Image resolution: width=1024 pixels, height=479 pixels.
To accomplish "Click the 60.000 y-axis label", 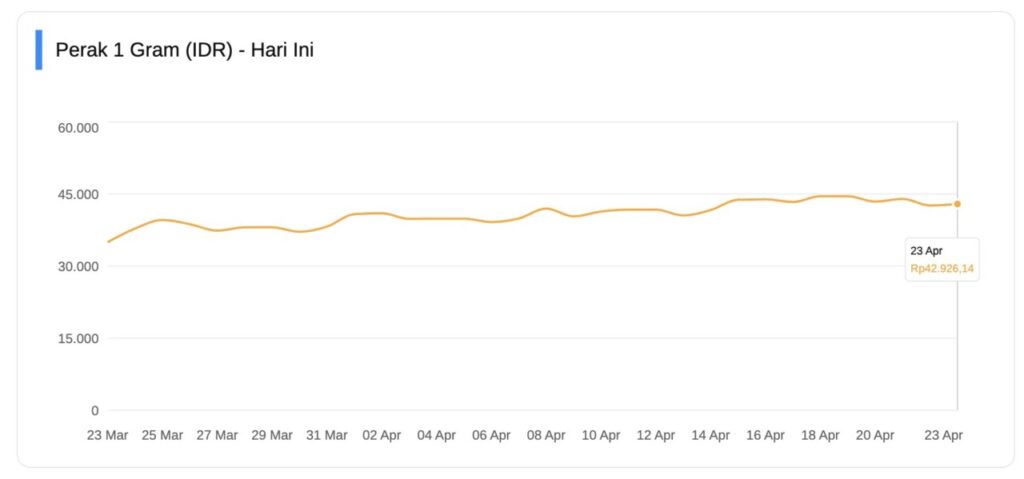I will click(77, 127).
